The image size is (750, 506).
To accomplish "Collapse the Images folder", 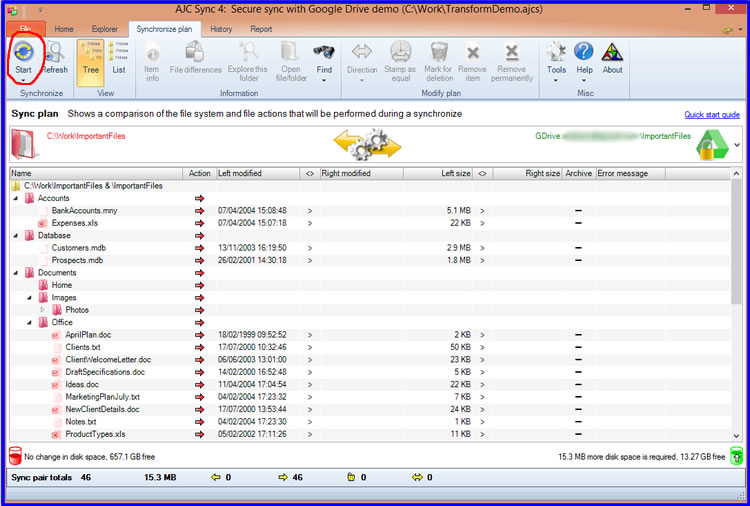I will point(30,297).
